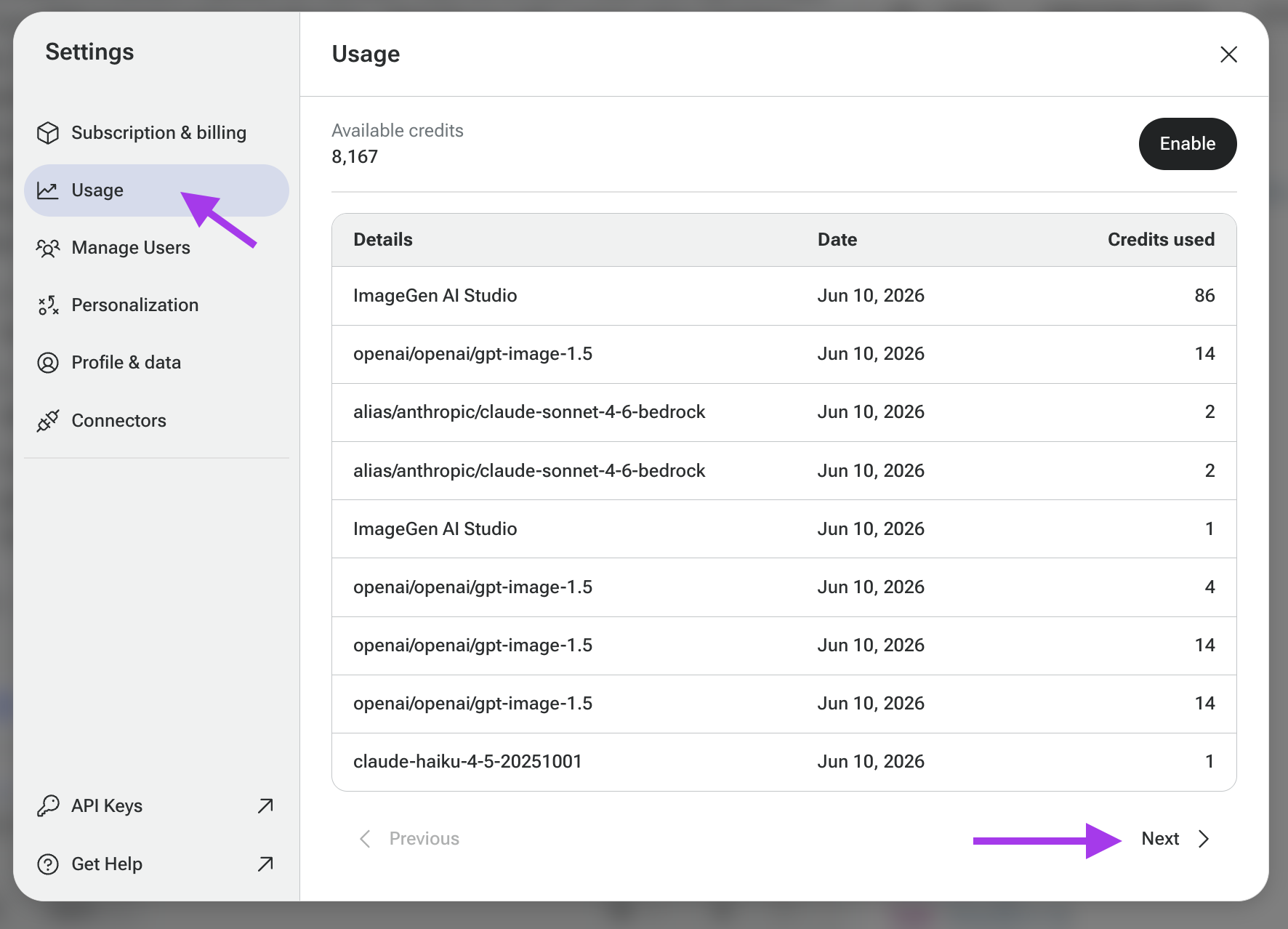Click date of claude-haiku row
Viewport: 1288px width, 929px height.
(x=871, y=762)
